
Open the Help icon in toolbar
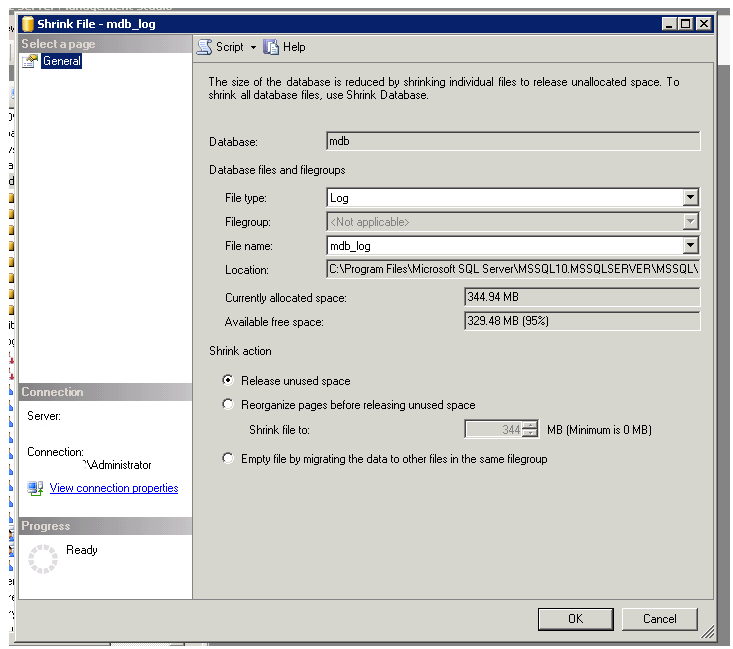(271, 47)
